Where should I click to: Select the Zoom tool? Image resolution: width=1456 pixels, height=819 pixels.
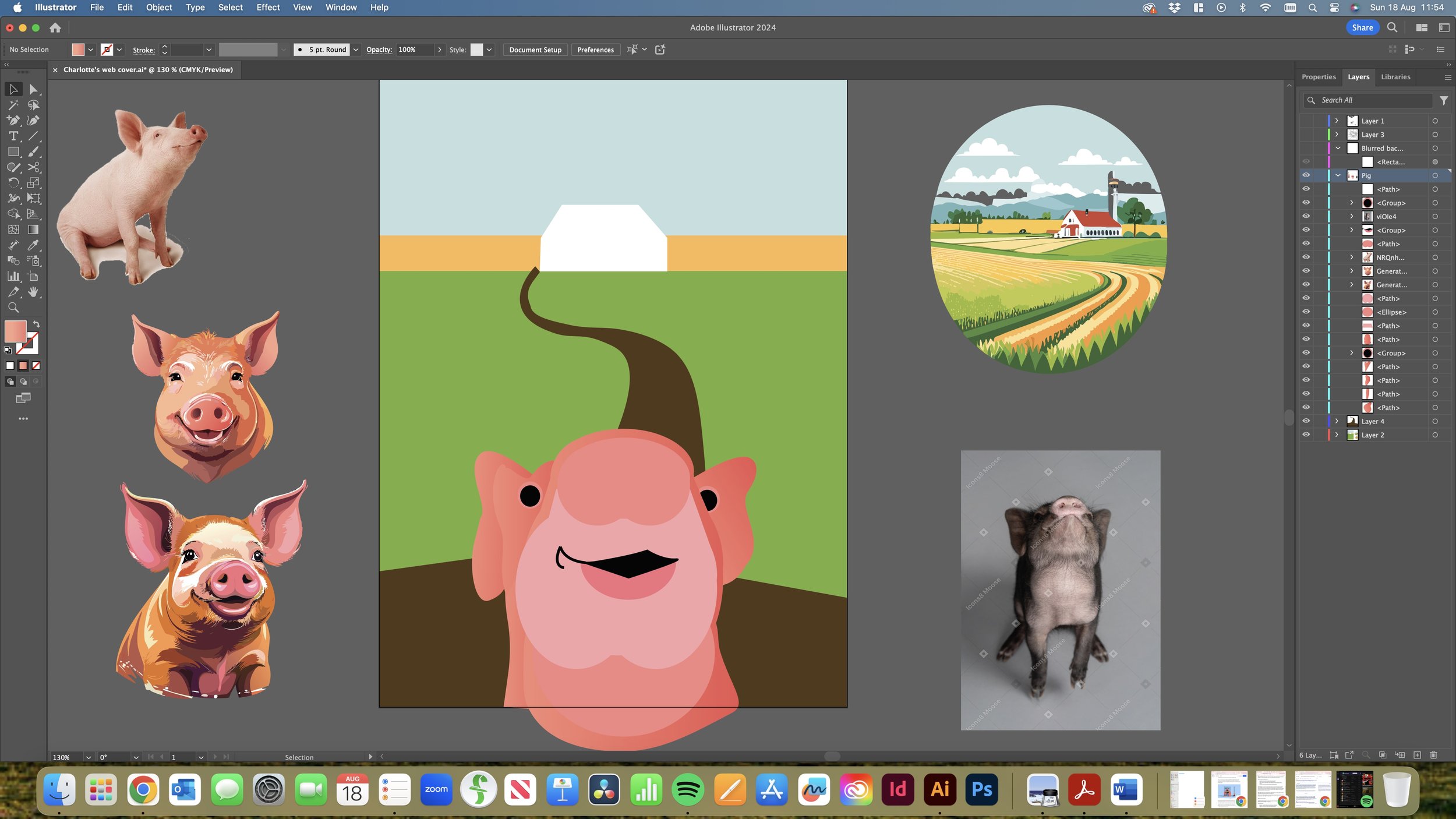13,308
